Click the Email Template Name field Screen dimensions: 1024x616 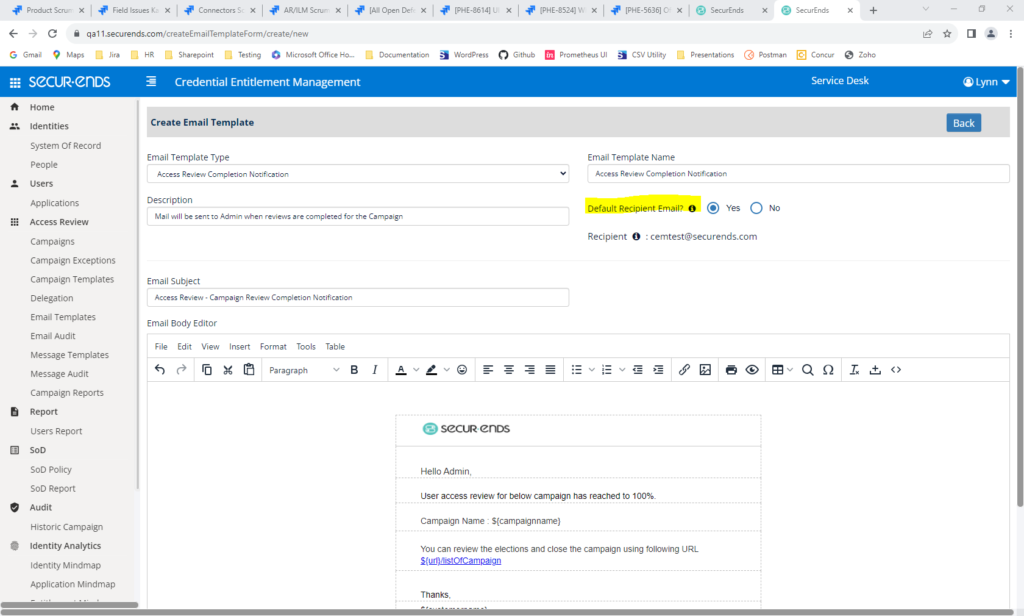click(798, 174)
